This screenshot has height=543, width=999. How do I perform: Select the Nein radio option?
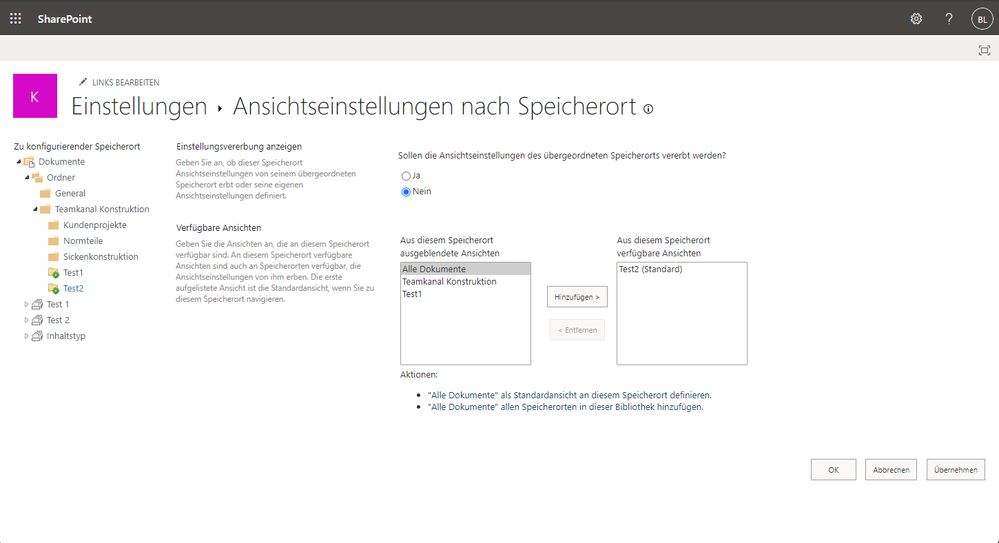(406, 192)
